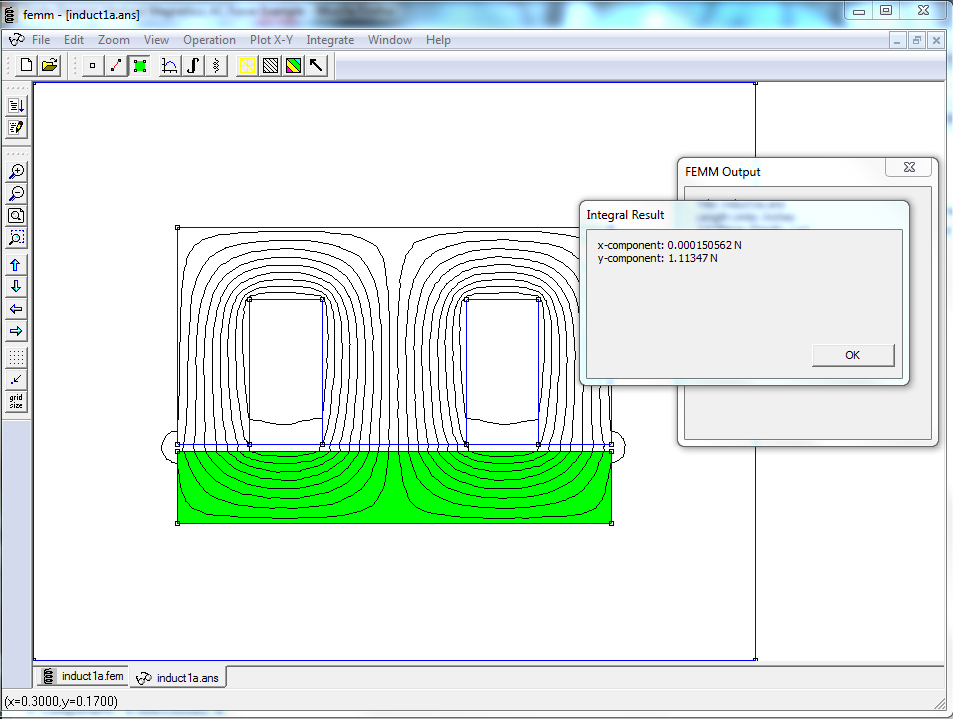
Task: Open the View menu
Action: tap(156, 40)
